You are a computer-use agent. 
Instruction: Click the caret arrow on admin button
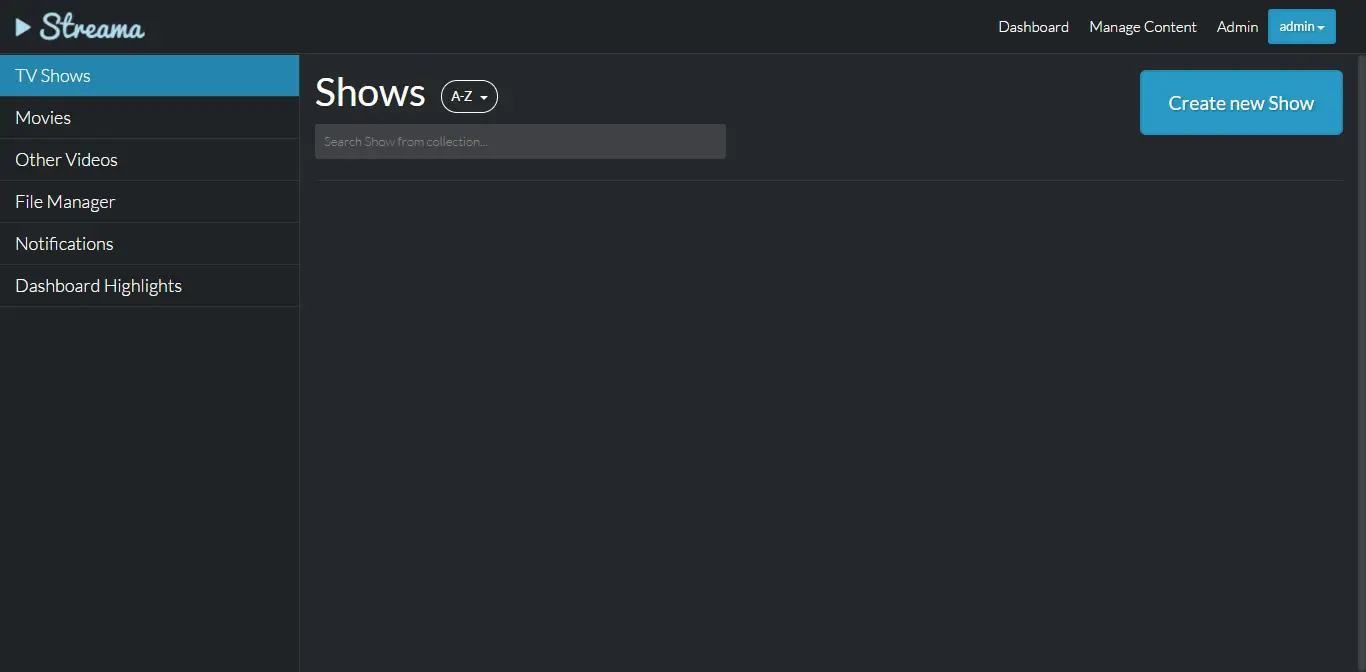pos(1320,28)
